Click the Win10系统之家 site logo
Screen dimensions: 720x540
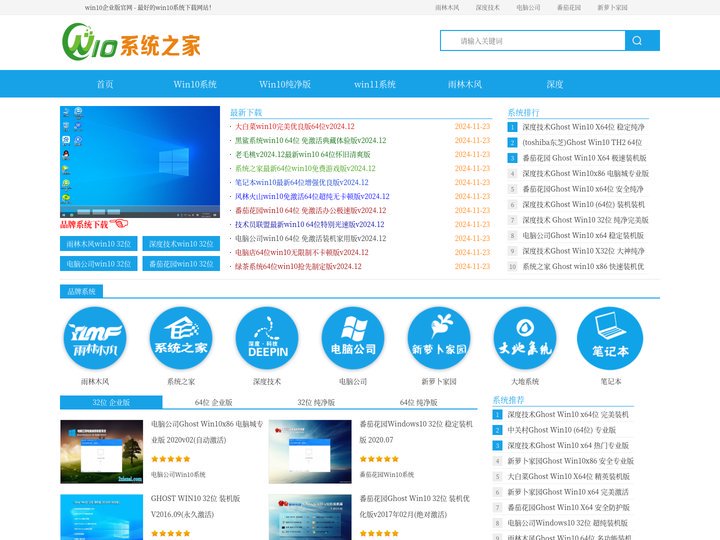[x=131, y=42]
